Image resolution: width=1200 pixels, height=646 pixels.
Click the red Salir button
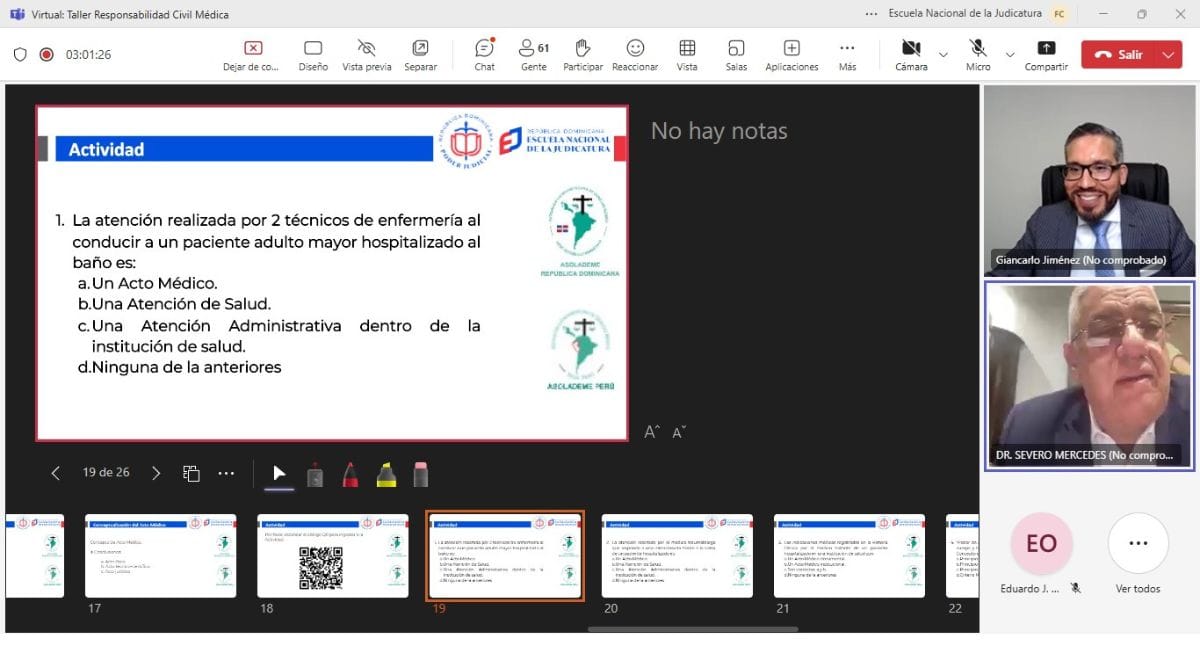[x=1119, y=54]
